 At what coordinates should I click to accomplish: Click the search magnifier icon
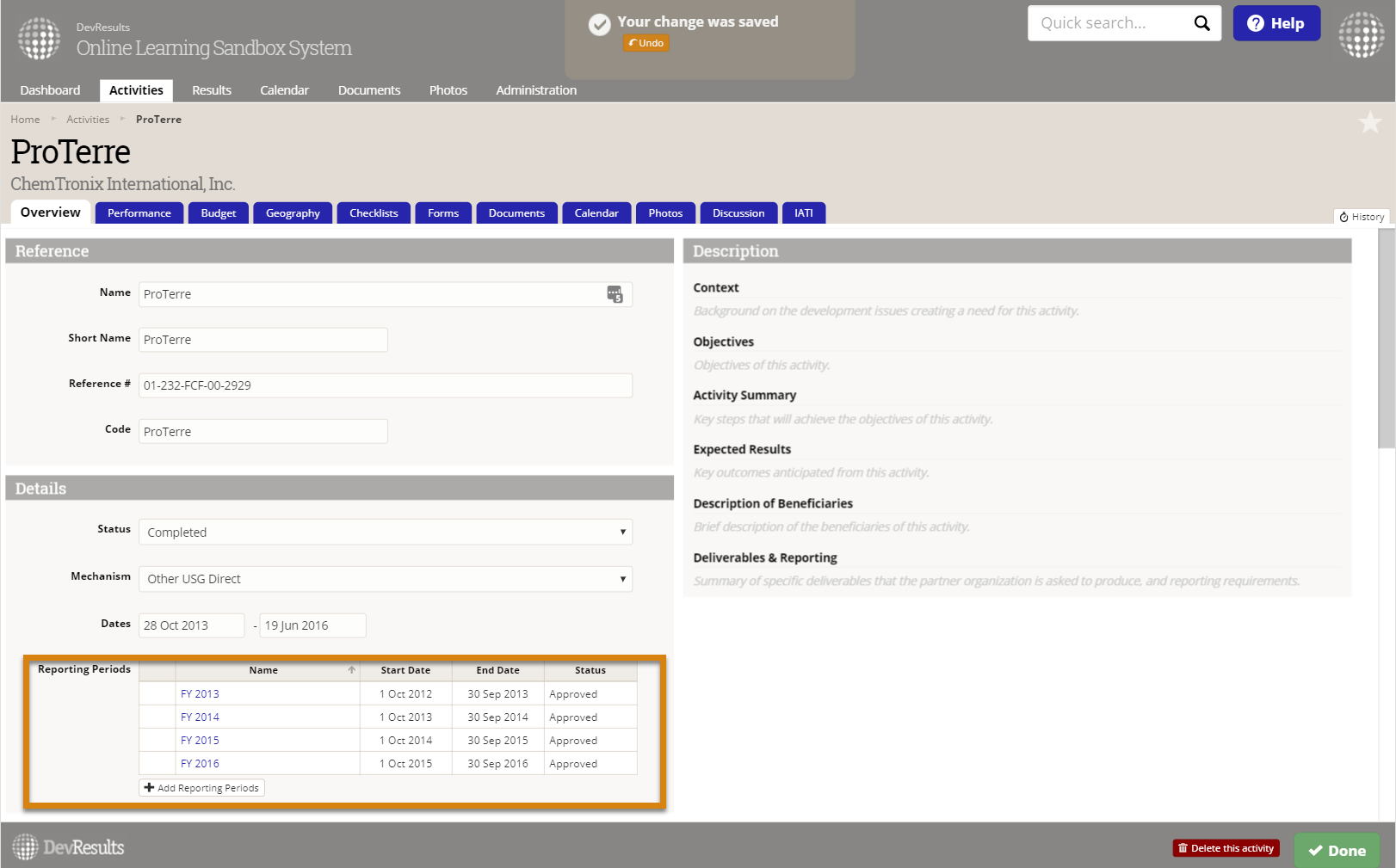click(1202, 23)
